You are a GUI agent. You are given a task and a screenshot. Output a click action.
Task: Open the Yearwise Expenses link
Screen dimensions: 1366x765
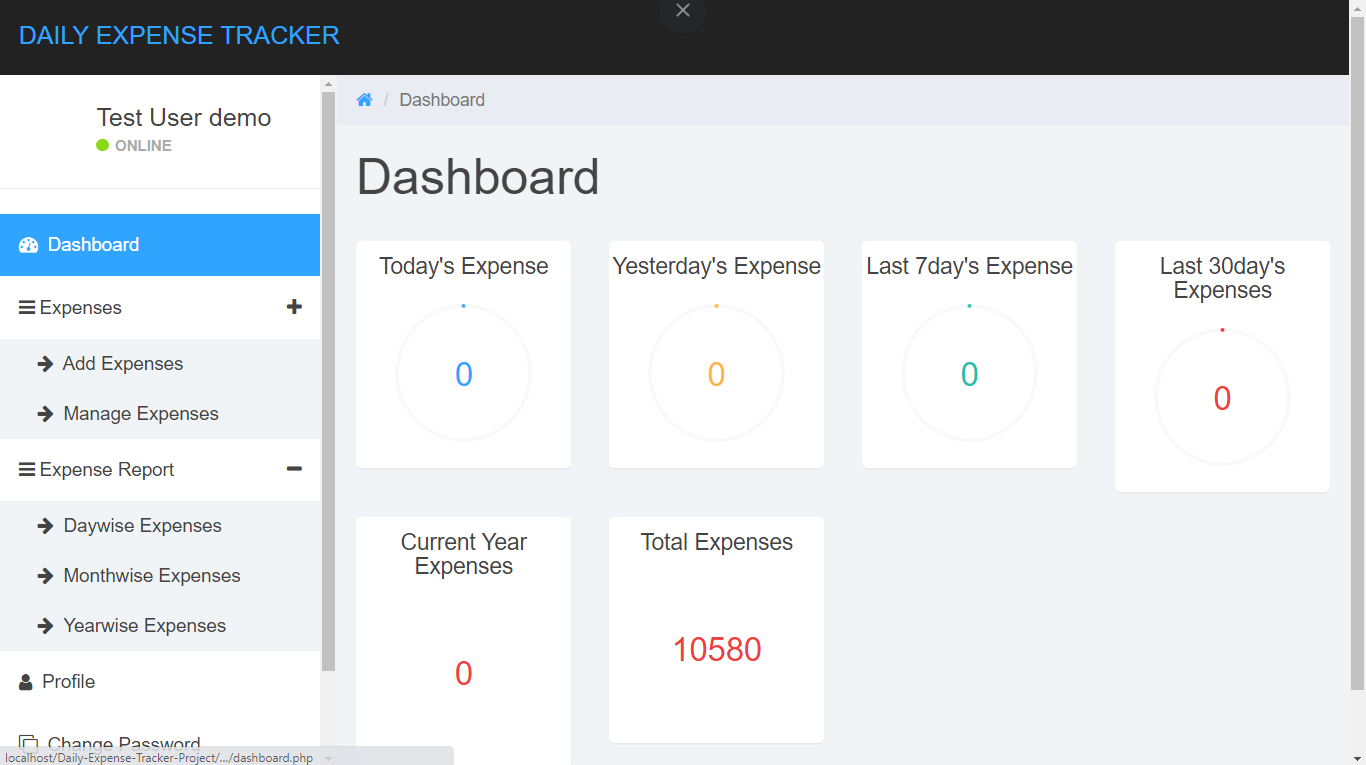(x=144, y=625)
